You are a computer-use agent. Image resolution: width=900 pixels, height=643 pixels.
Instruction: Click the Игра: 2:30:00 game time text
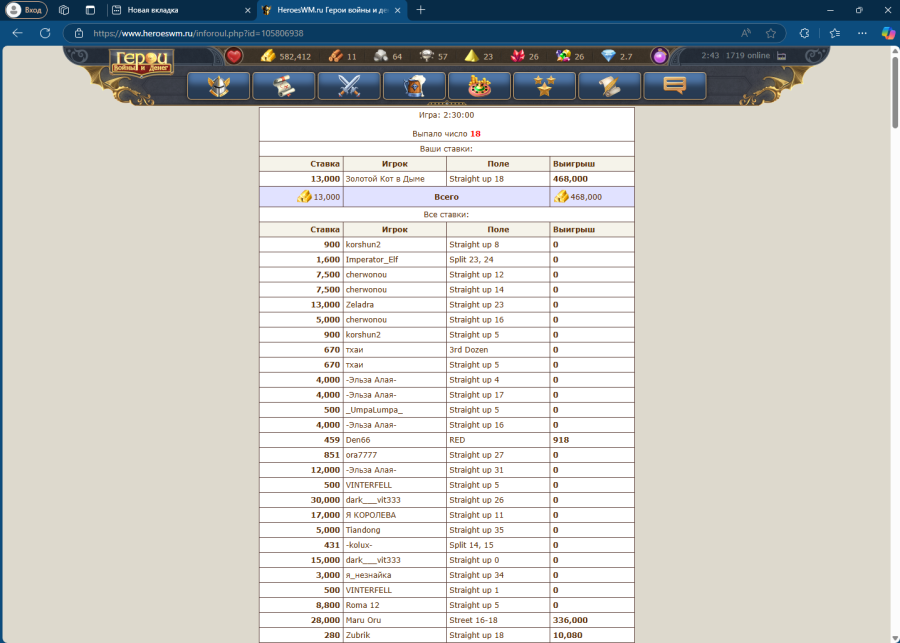(x=447, y=115)
